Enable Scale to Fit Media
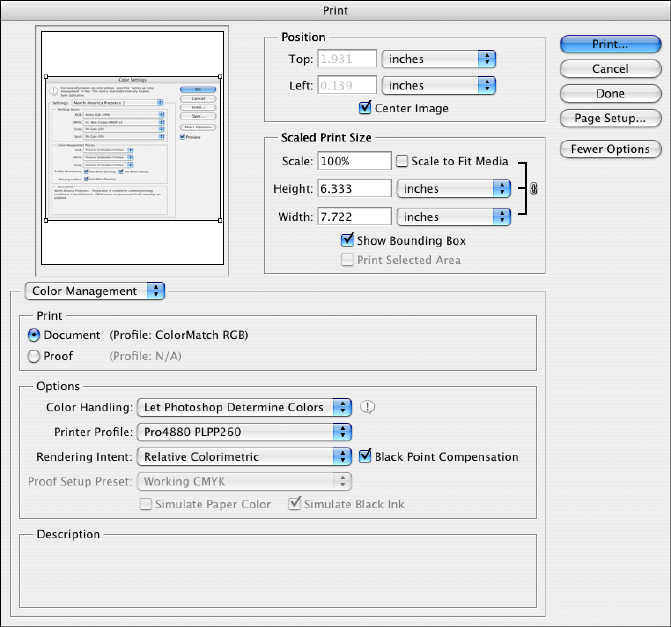The image size is (671, 627). pos(402,161)
